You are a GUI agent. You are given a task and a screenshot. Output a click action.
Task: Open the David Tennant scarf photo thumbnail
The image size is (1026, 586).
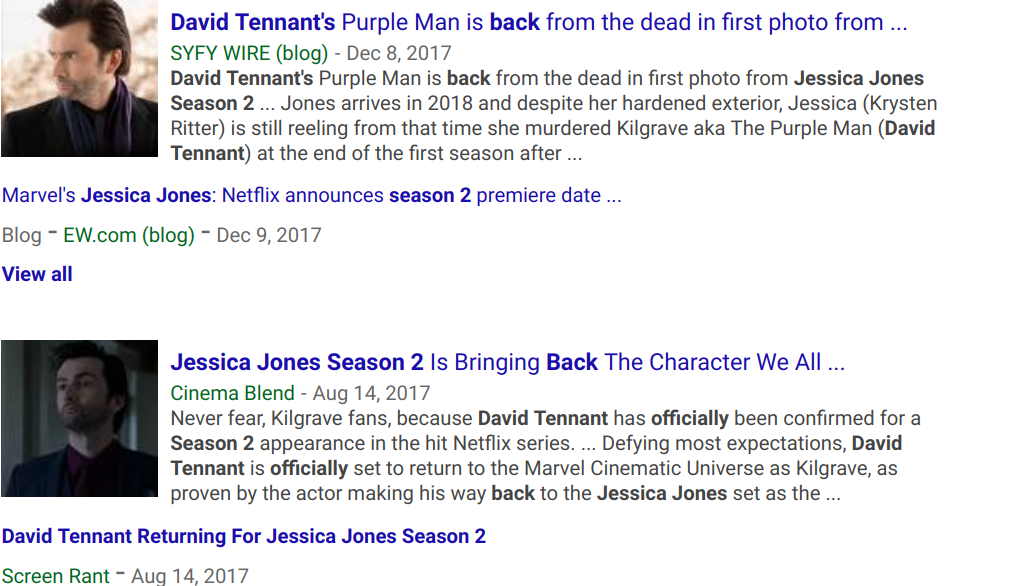tap(79, 78)
